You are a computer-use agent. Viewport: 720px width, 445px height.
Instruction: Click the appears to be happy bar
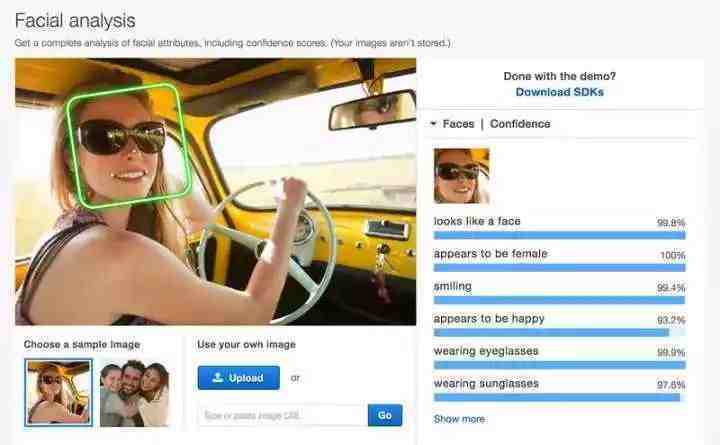559,332
